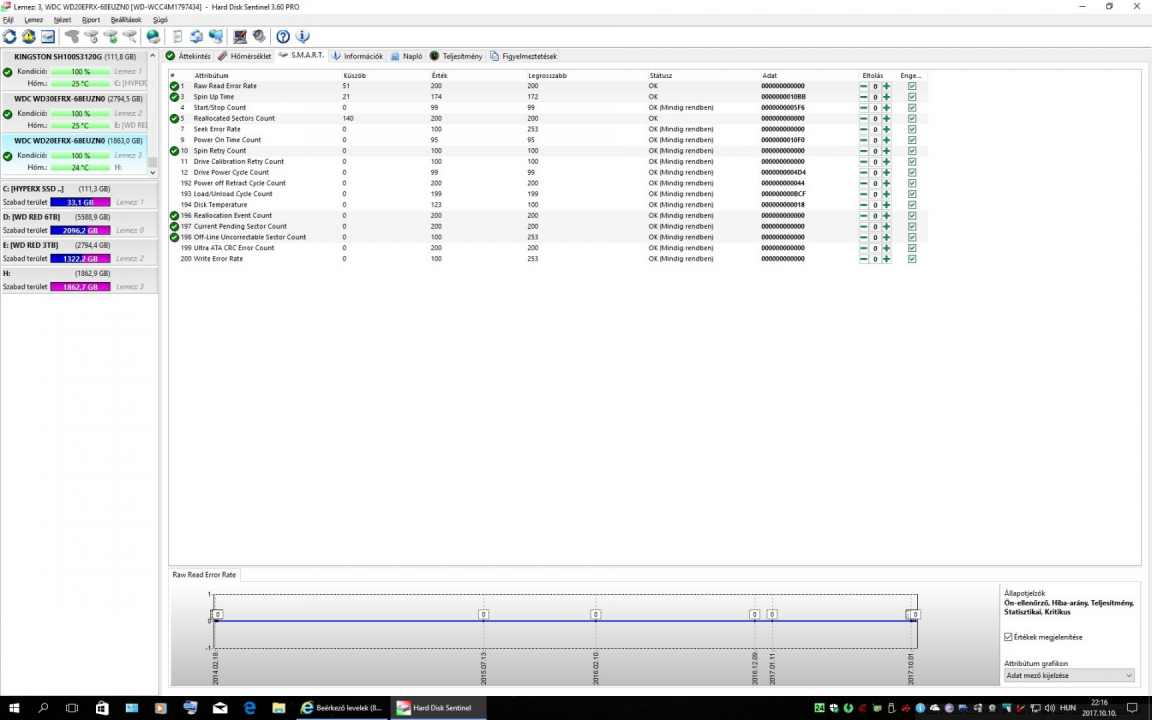Switch to the Teljesítmény tab
This screenshot has width=1152, height=720.
click(x=456, y=56)
